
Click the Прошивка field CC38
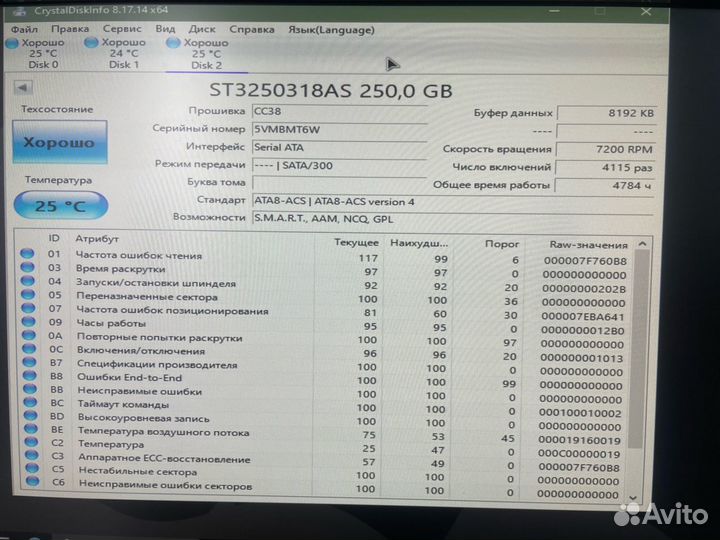pyautogui.click(x=339, y=111)
